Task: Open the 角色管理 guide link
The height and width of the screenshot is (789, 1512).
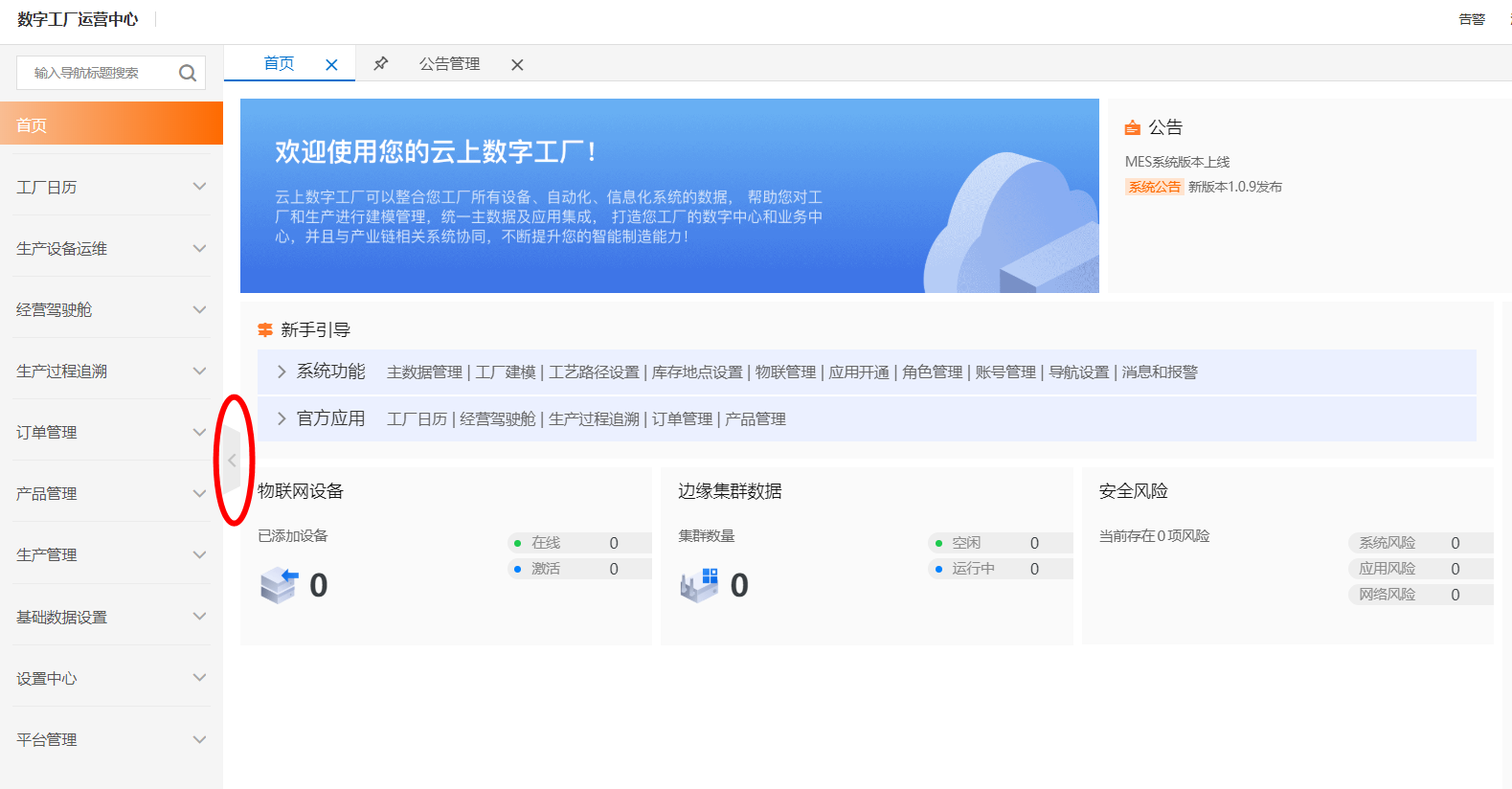Action: click(x=933, y=372)
